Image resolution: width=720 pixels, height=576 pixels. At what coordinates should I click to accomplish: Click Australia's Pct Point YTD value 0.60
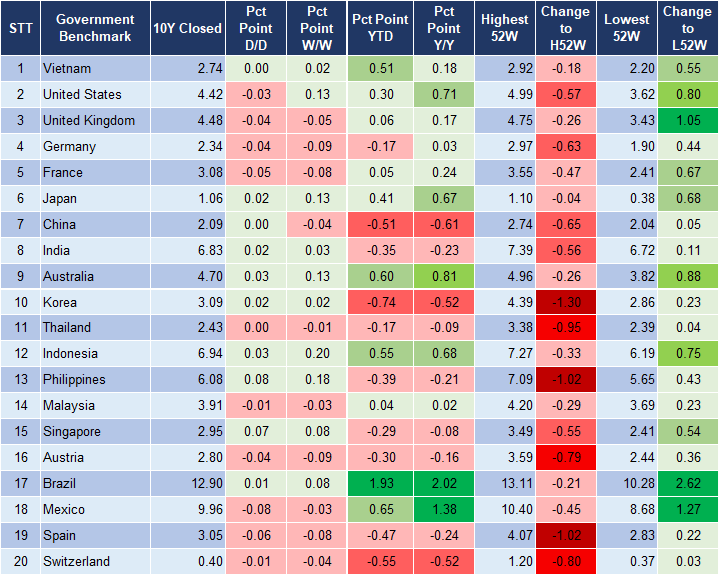(x=380, y=276)
